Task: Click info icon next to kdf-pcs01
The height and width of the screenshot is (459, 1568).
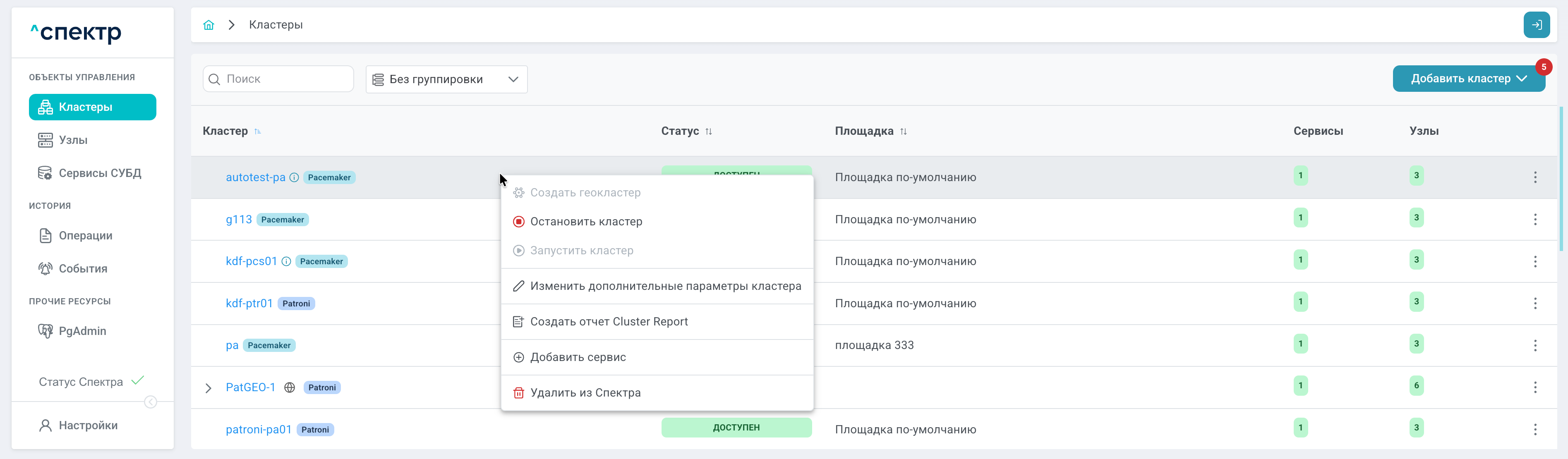Action: click(286, 261)
